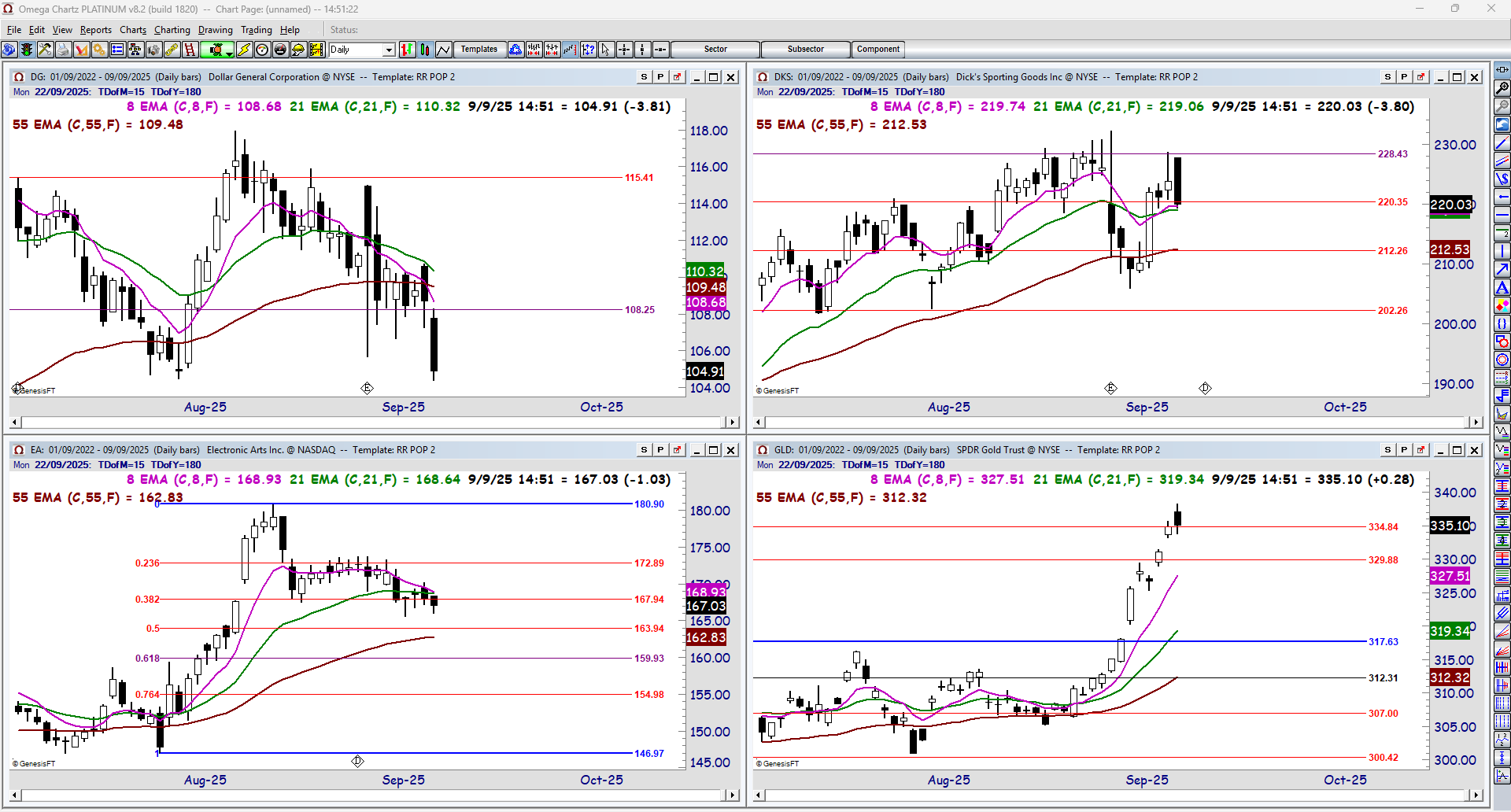Click the 228.43 level label in DKS chart
Screen dimensions: 1511x812
point(1393,154)
